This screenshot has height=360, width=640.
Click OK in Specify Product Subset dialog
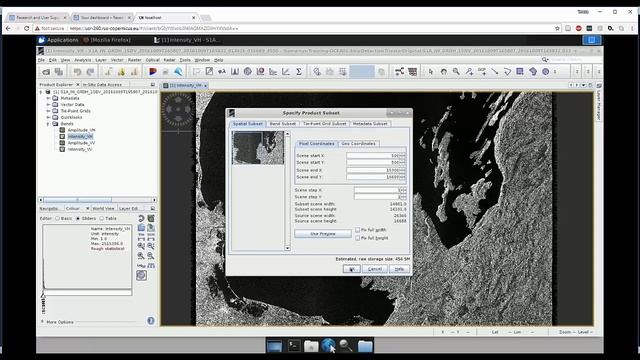351,269
